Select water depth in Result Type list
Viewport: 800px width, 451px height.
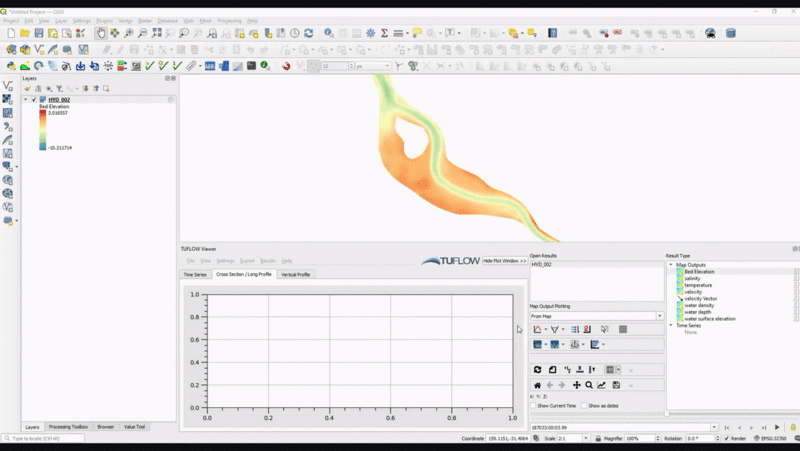(698, 312)
